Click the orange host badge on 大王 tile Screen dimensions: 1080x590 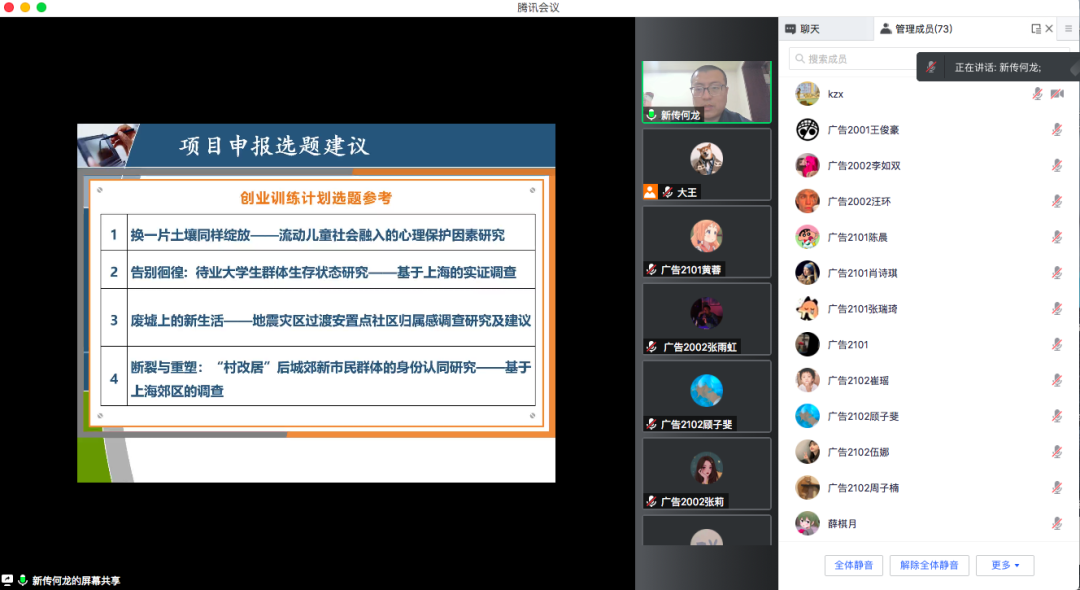click(x=650, y=192)
